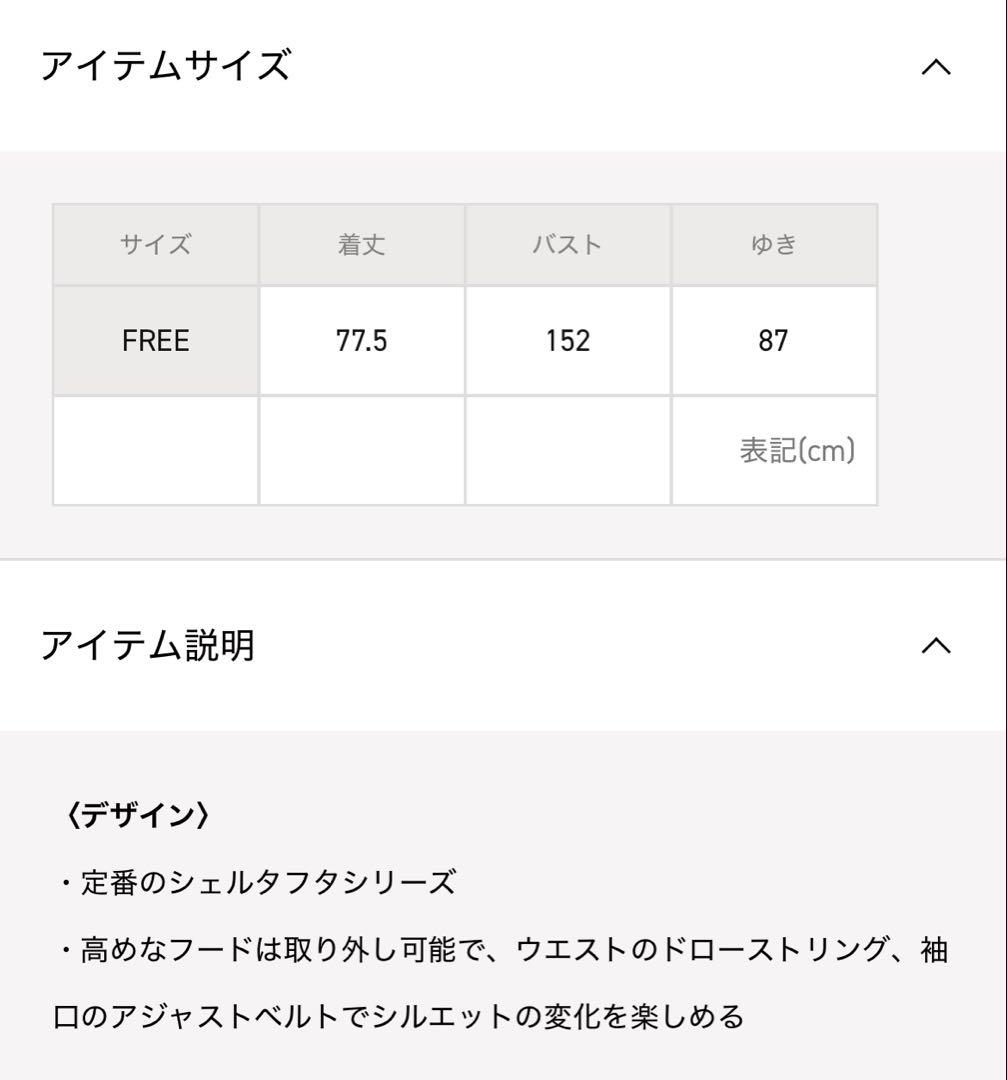This screenshot has height=1080, width=1007.
Task: Click the 高めなフードは取り外し可能 description line
Action: point(500,950)
